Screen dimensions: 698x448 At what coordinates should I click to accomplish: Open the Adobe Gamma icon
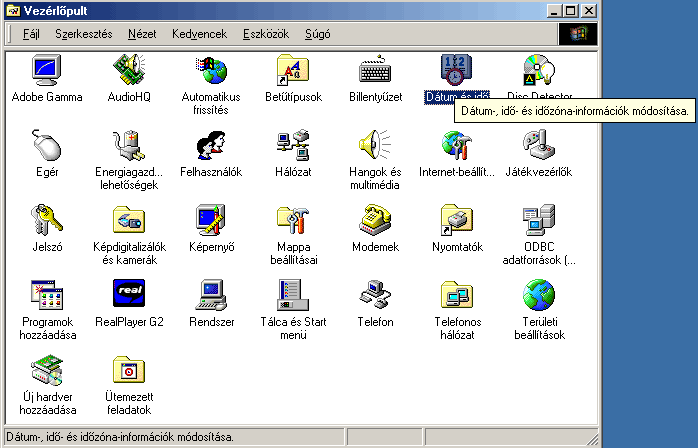point(47,71)
